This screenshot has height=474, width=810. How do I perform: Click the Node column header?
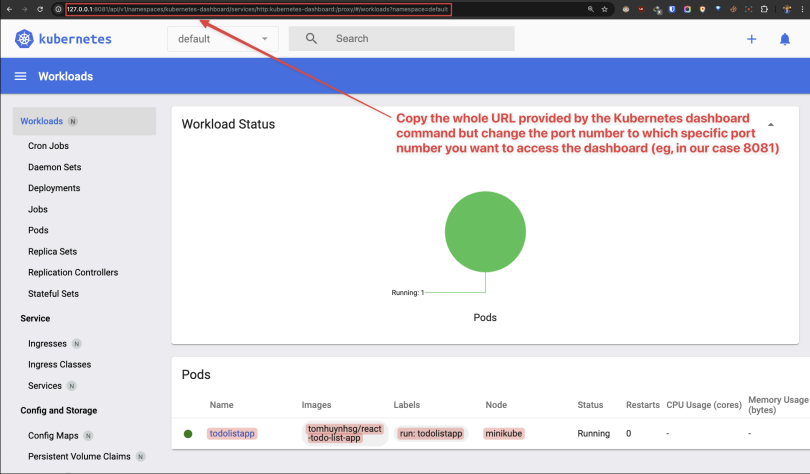tap(496, 405)
